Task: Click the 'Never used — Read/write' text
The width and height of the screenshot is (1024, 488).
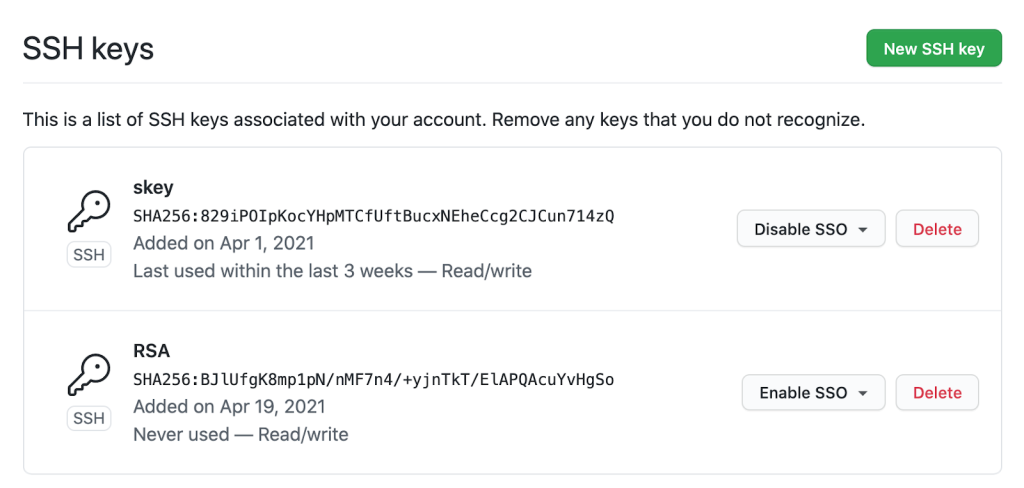Action: (240, 435)
